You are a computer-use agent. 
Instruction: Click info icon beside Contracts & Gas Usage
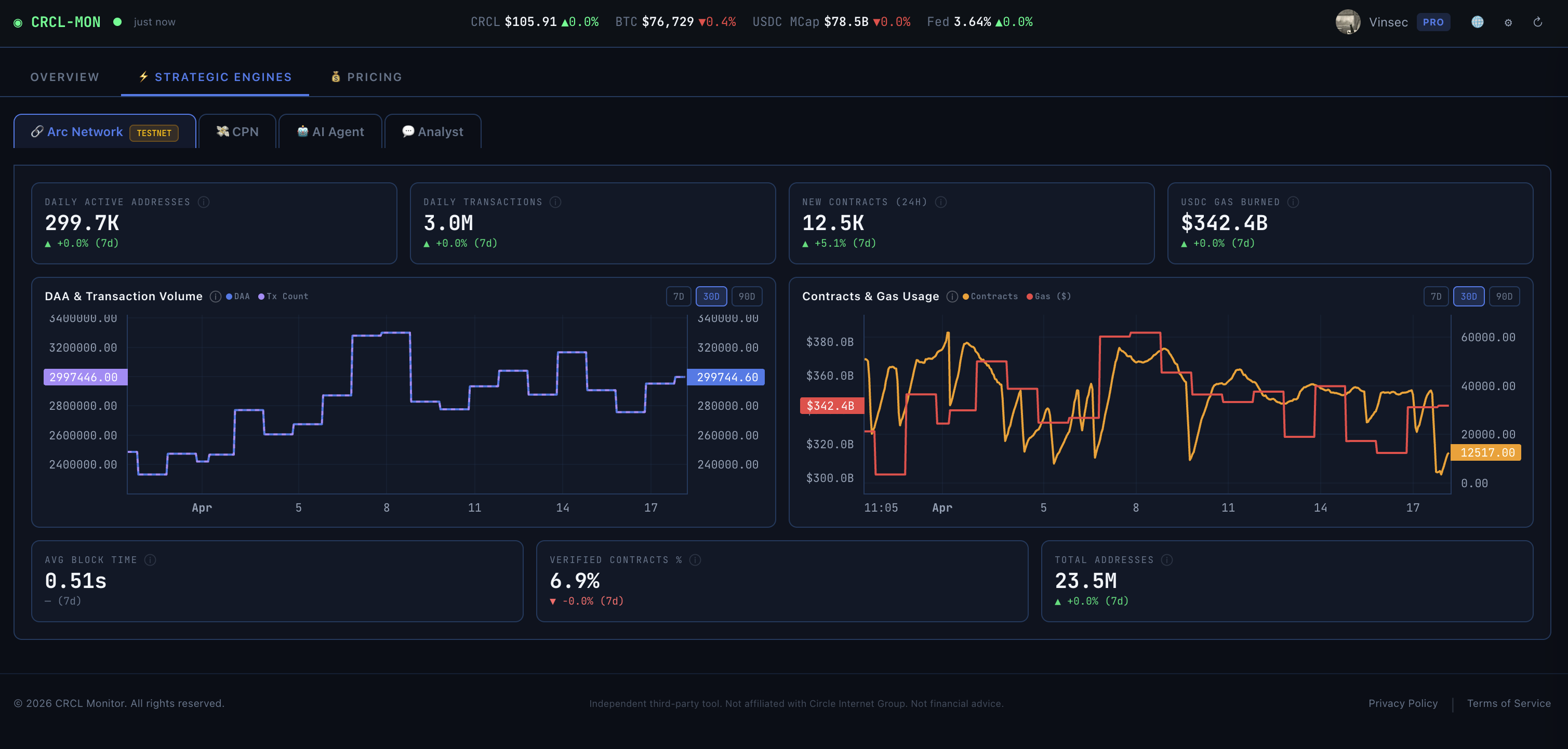coord(952,296)
